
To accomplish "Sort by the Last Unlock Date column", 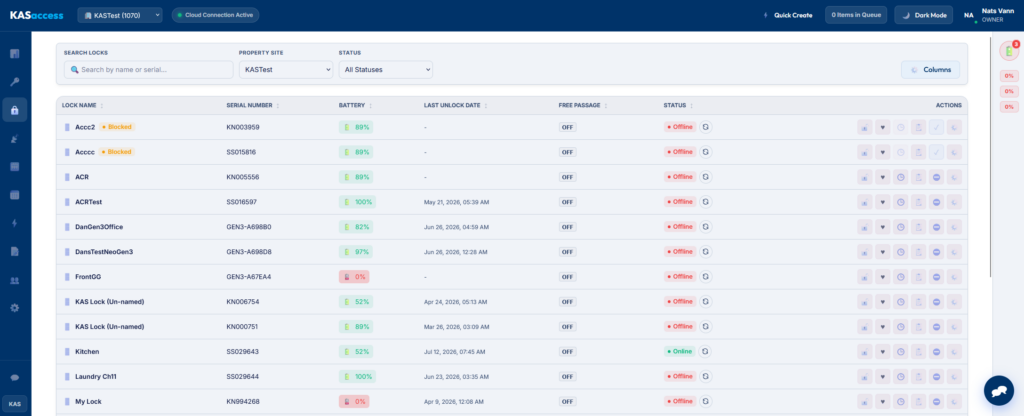I will tap(456, 105).
